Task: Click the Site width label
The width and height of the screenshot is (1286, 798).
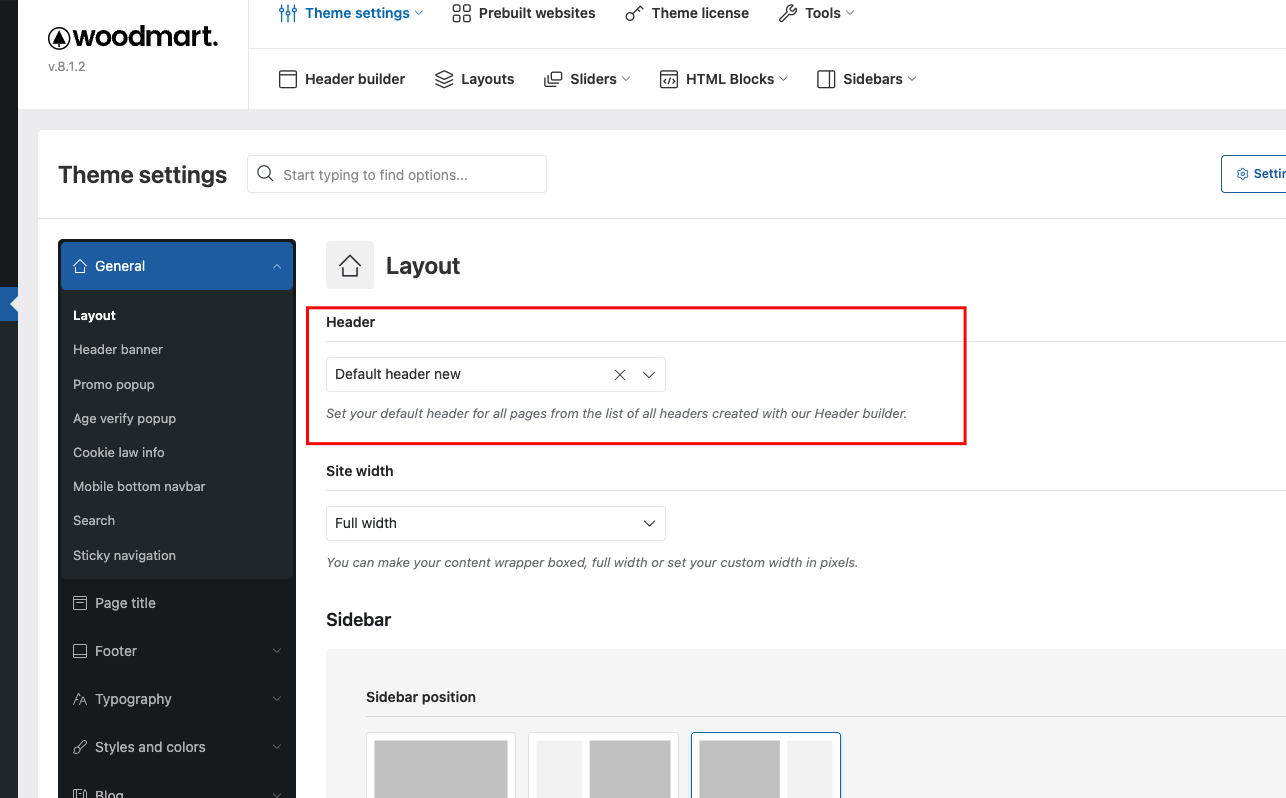Action: pos(360,471)
